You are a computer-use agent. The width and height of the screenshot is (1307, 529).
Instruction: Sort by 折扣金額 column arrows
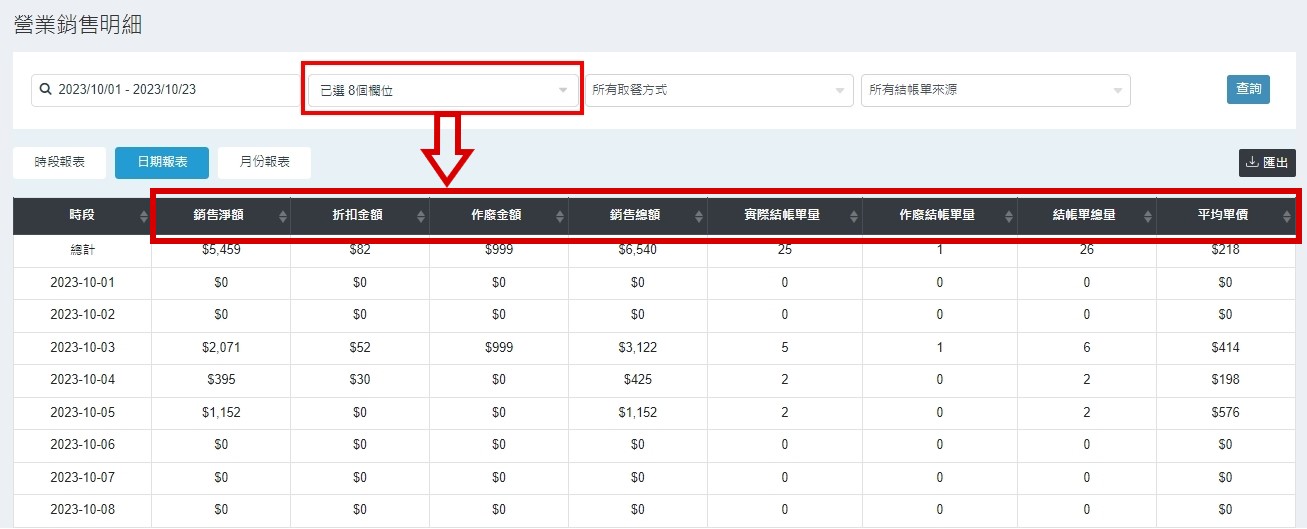pos(422,216)
